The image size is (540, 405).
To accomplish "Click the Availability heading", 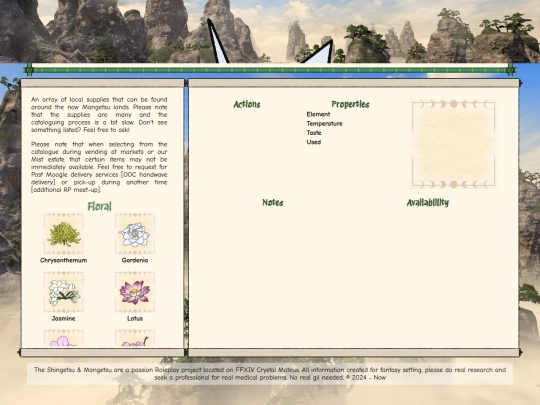I will tap(428, 202).
